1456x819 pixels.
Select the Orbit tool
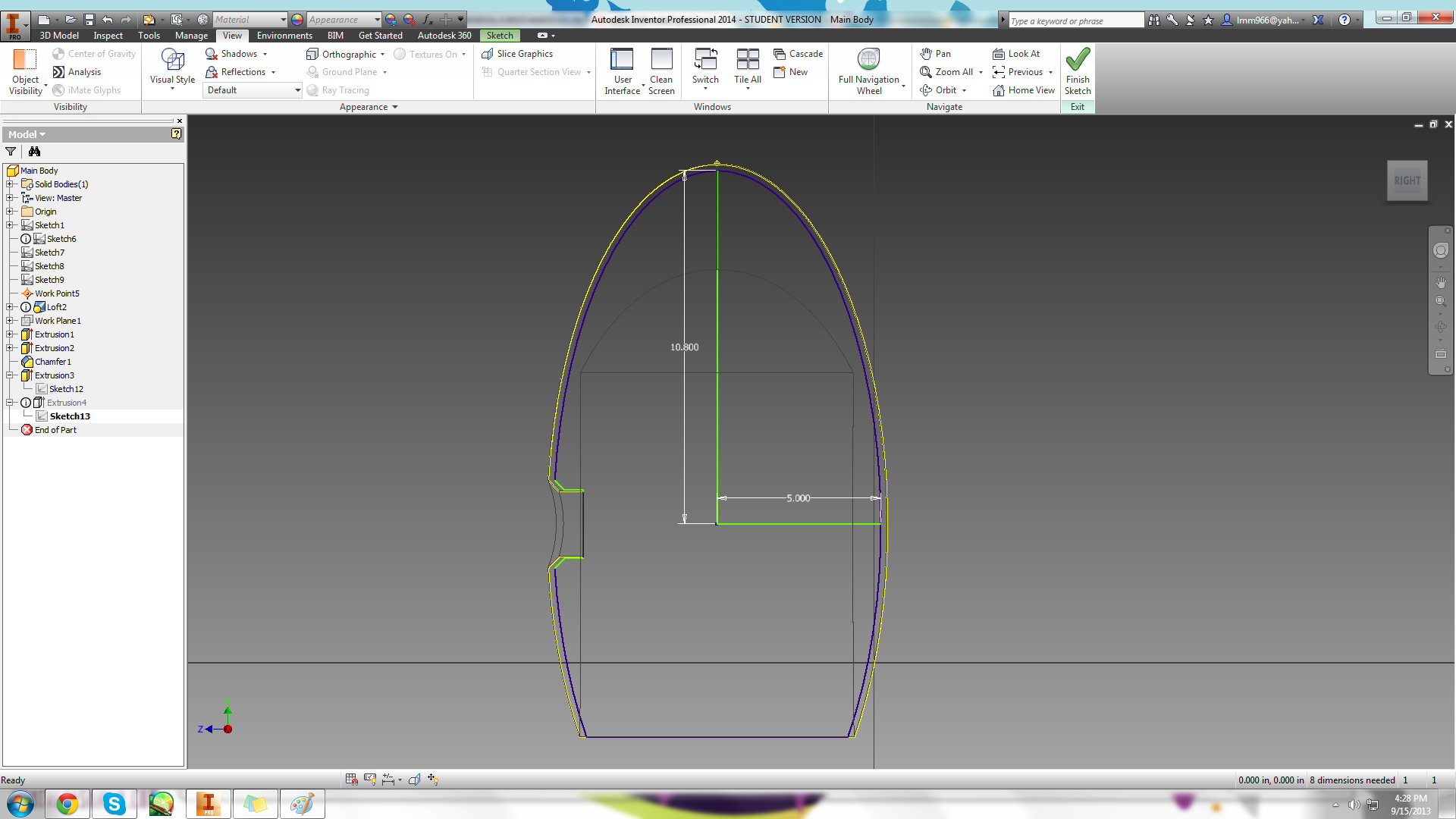pos(939,90)
